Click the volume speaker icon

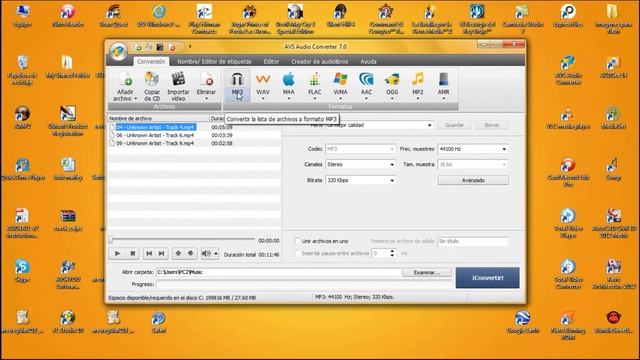pyautogui.click(x=206, y=253)
